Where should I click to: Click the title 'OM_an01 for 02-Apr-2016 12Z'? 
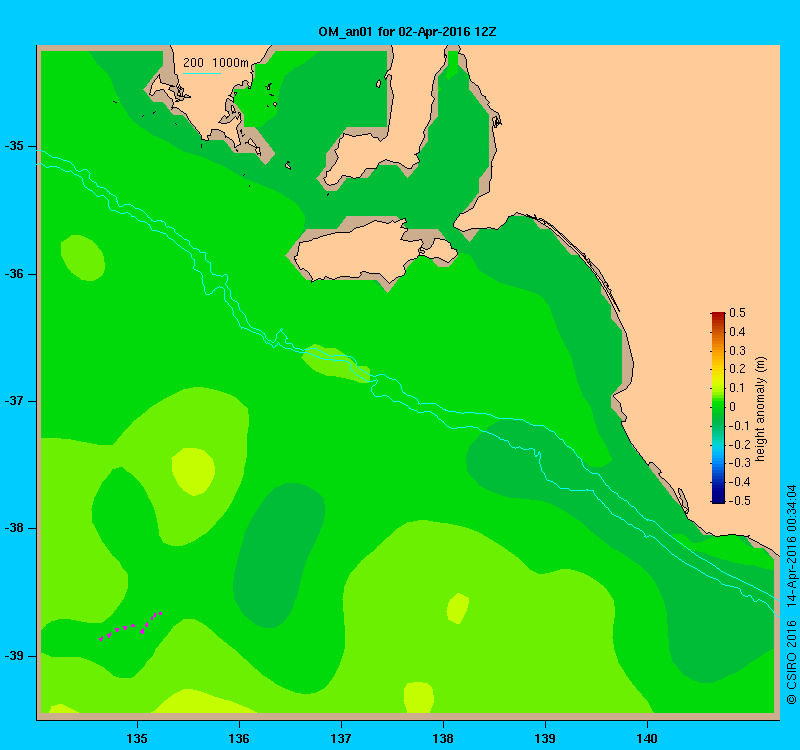[407, 32]
